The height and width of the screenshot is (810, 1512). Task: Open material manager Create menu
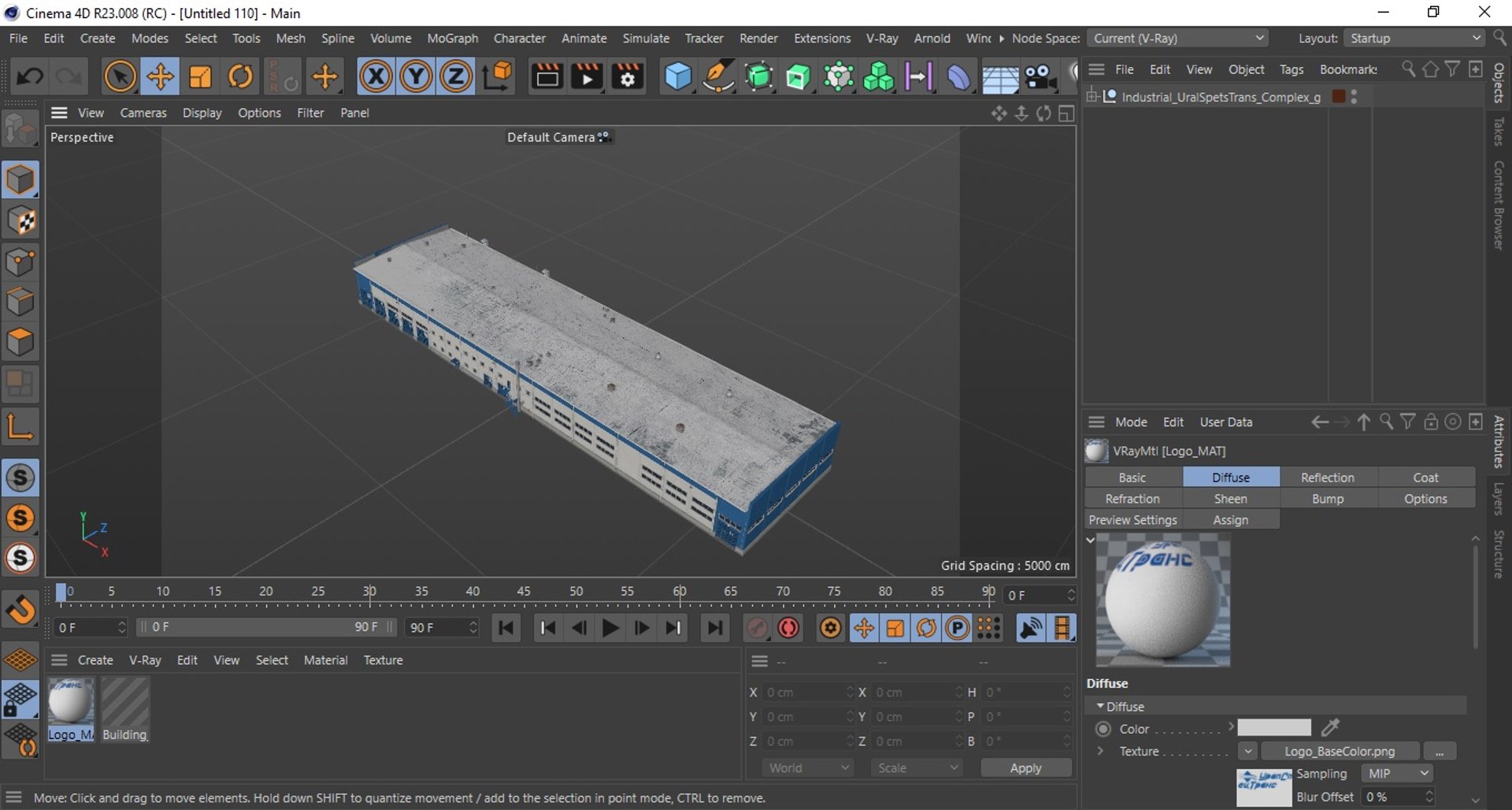(95, 660)
